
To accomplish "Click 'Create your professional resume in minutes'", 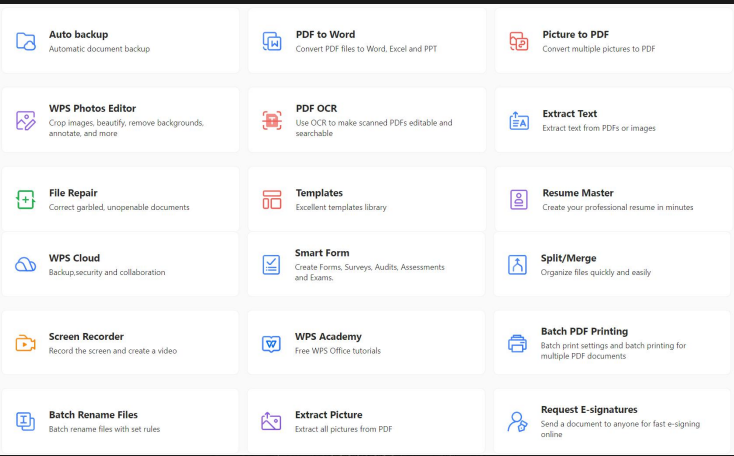I will point(617,207).
